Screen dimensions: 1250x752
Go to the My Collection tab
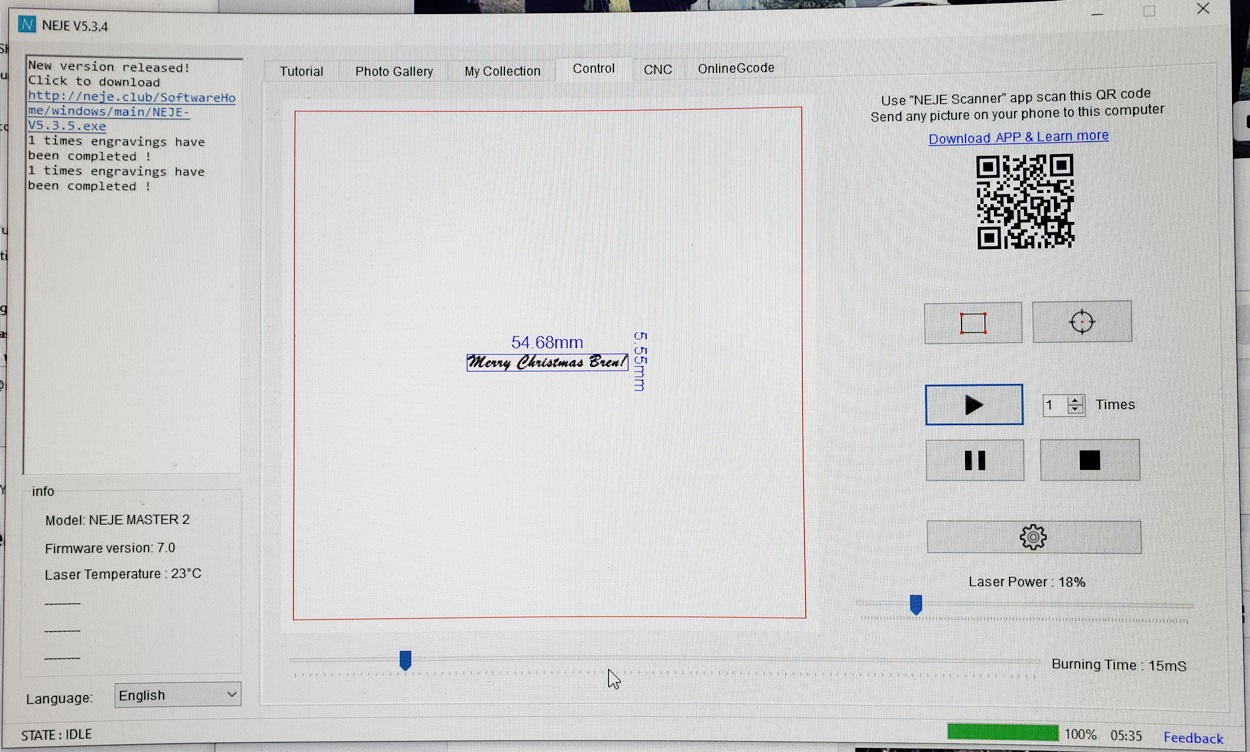[502, 71]
